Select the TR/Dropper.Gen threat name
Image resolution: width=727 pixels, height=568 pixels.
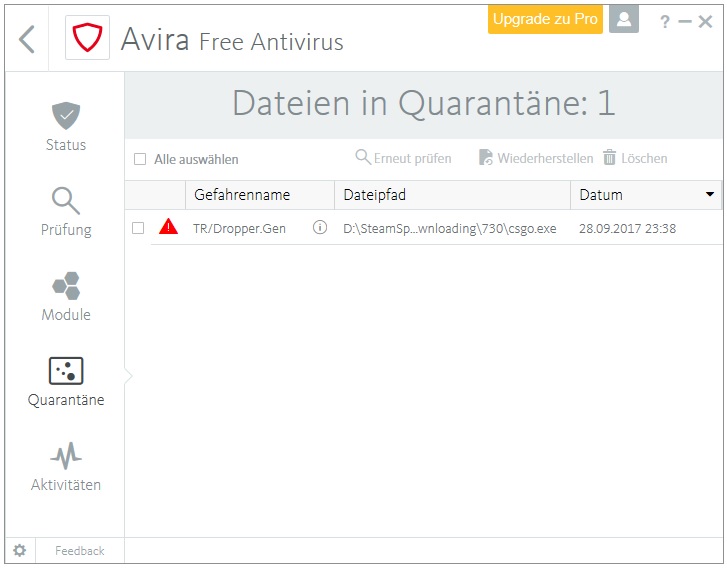coord(239,228)
